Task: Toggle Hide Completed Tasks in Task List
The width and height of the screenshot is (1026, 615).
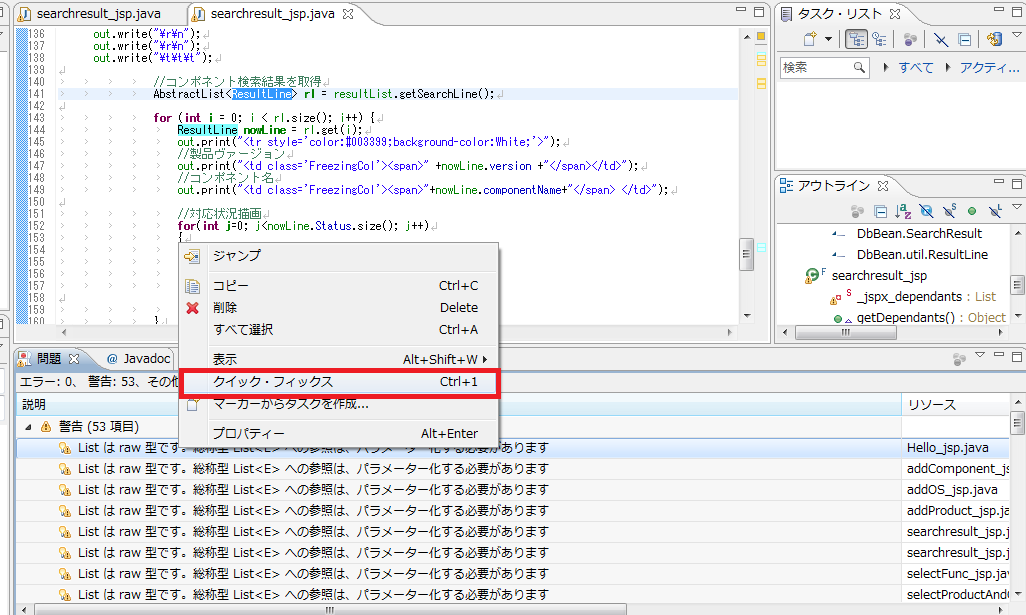Action: pos(941,39)
